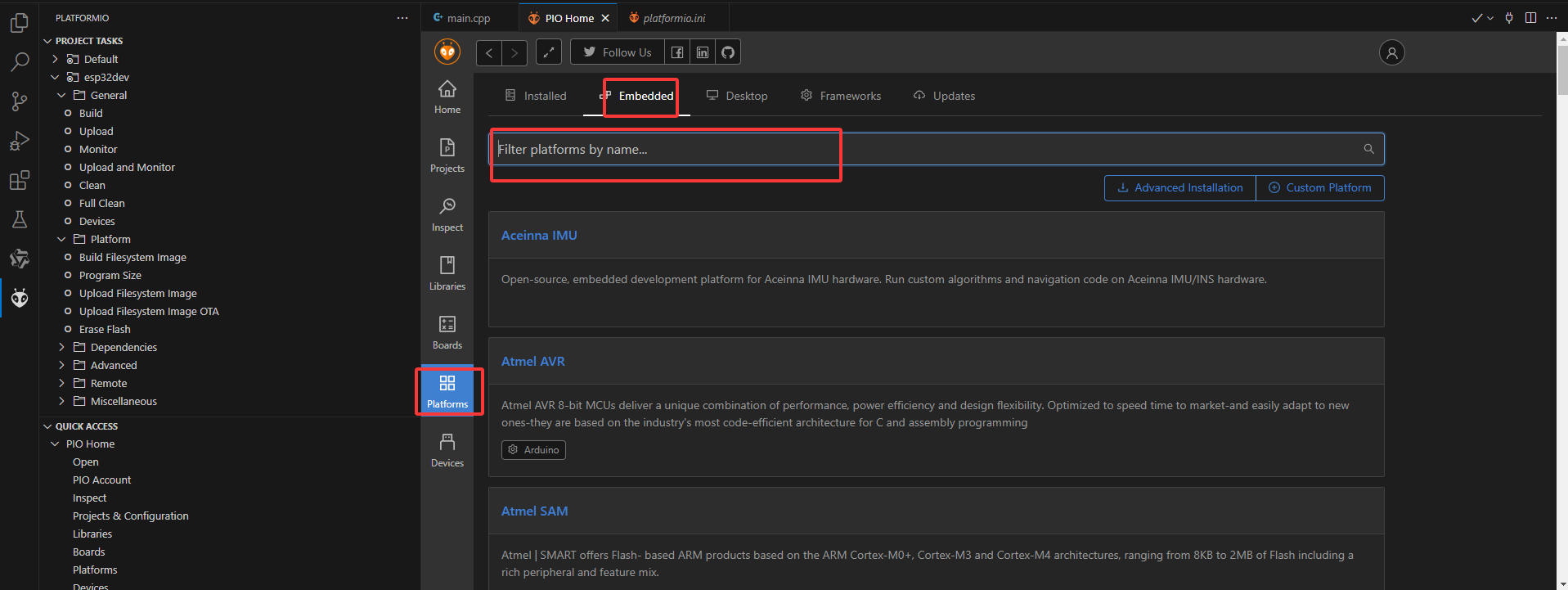Click the Advanced Installation button
Screen dimensions: 1568x590
(x=1180, y=187)
